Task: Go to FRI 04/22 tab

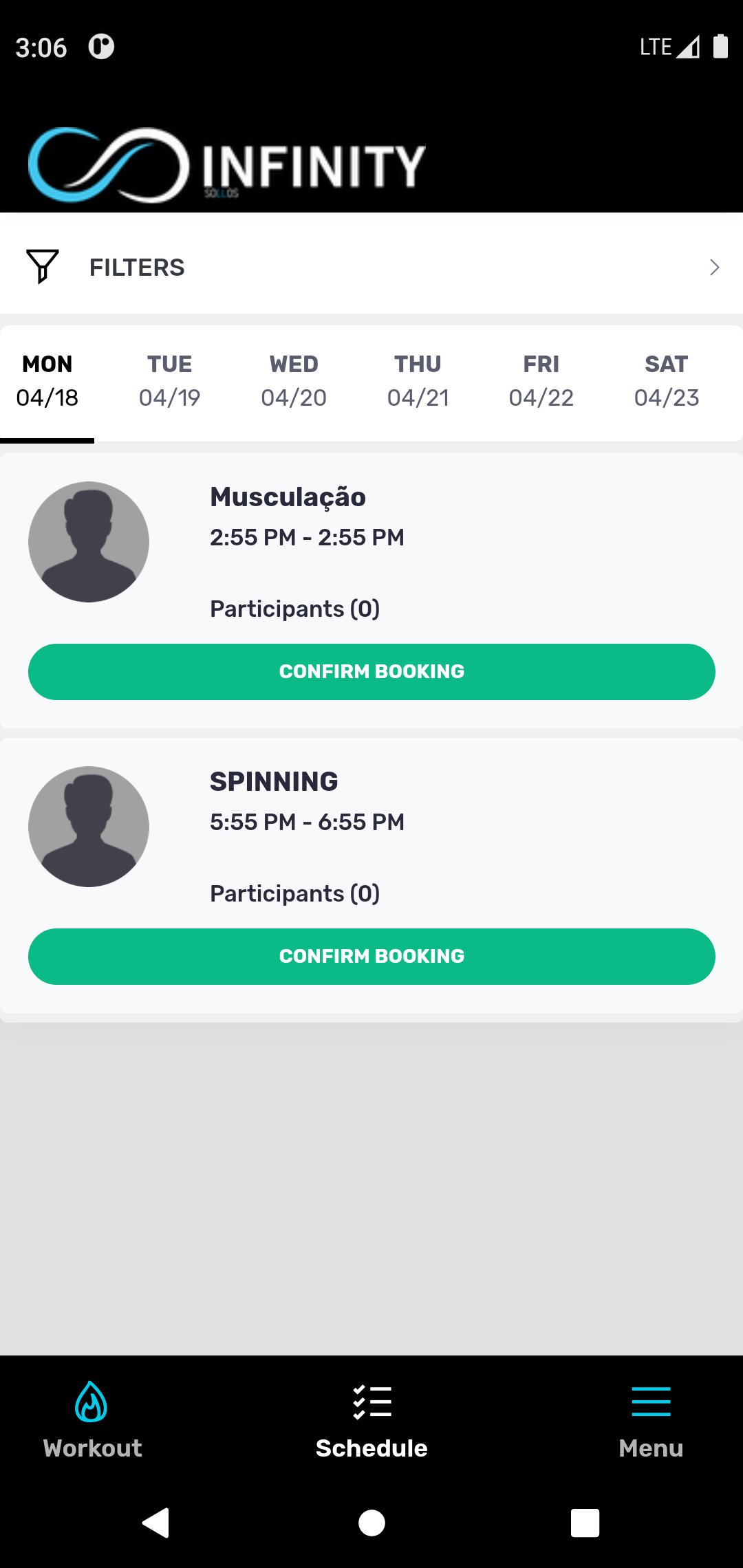Action: tap(541, 381)
